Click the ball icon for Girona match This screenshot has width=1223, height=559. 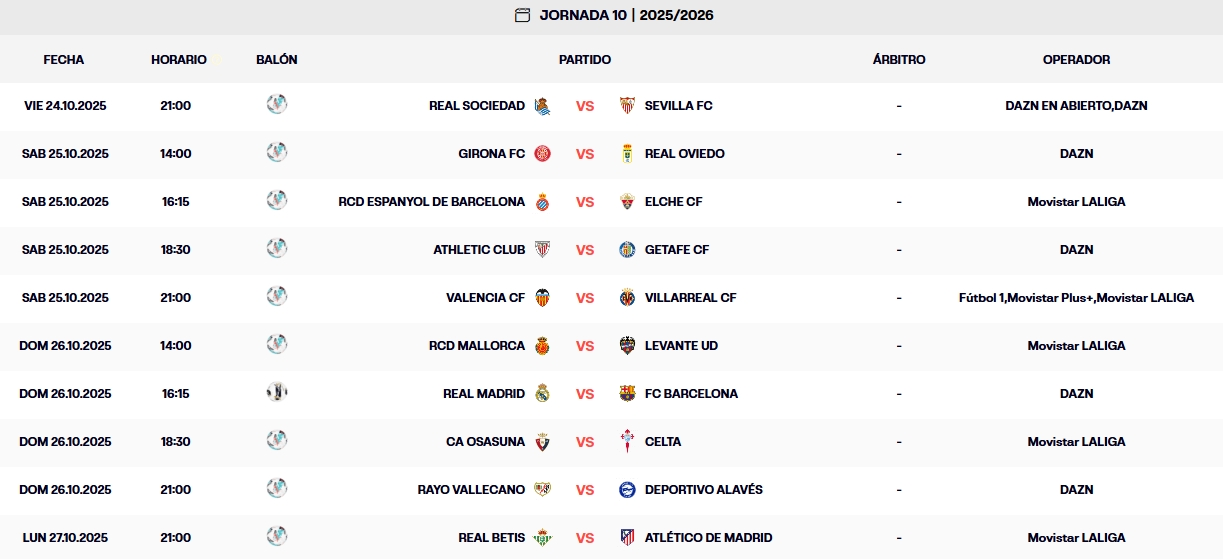tap(277, 152)
